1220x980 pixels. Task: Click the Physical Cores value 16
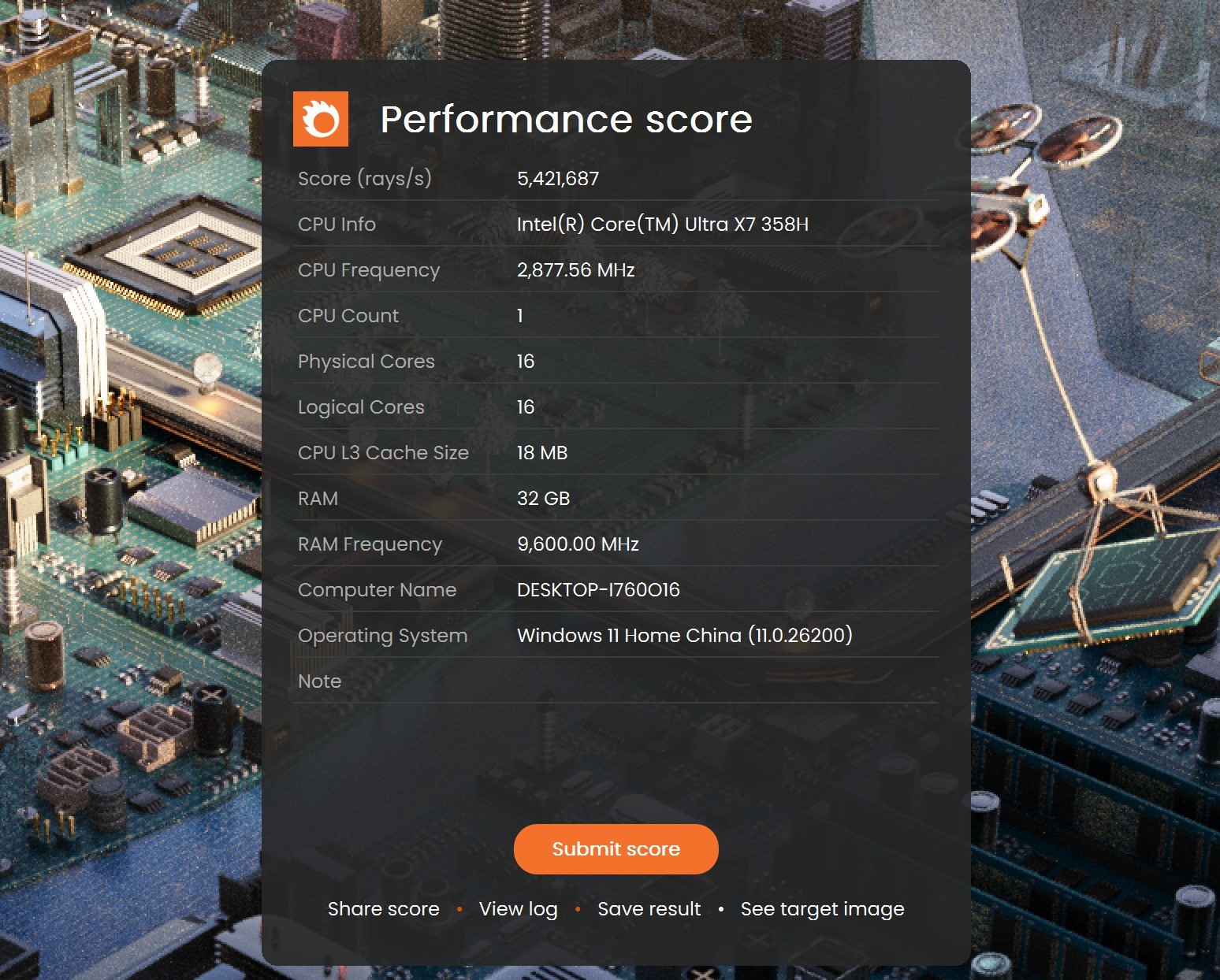pyautogui.click(x=526, y=361)
